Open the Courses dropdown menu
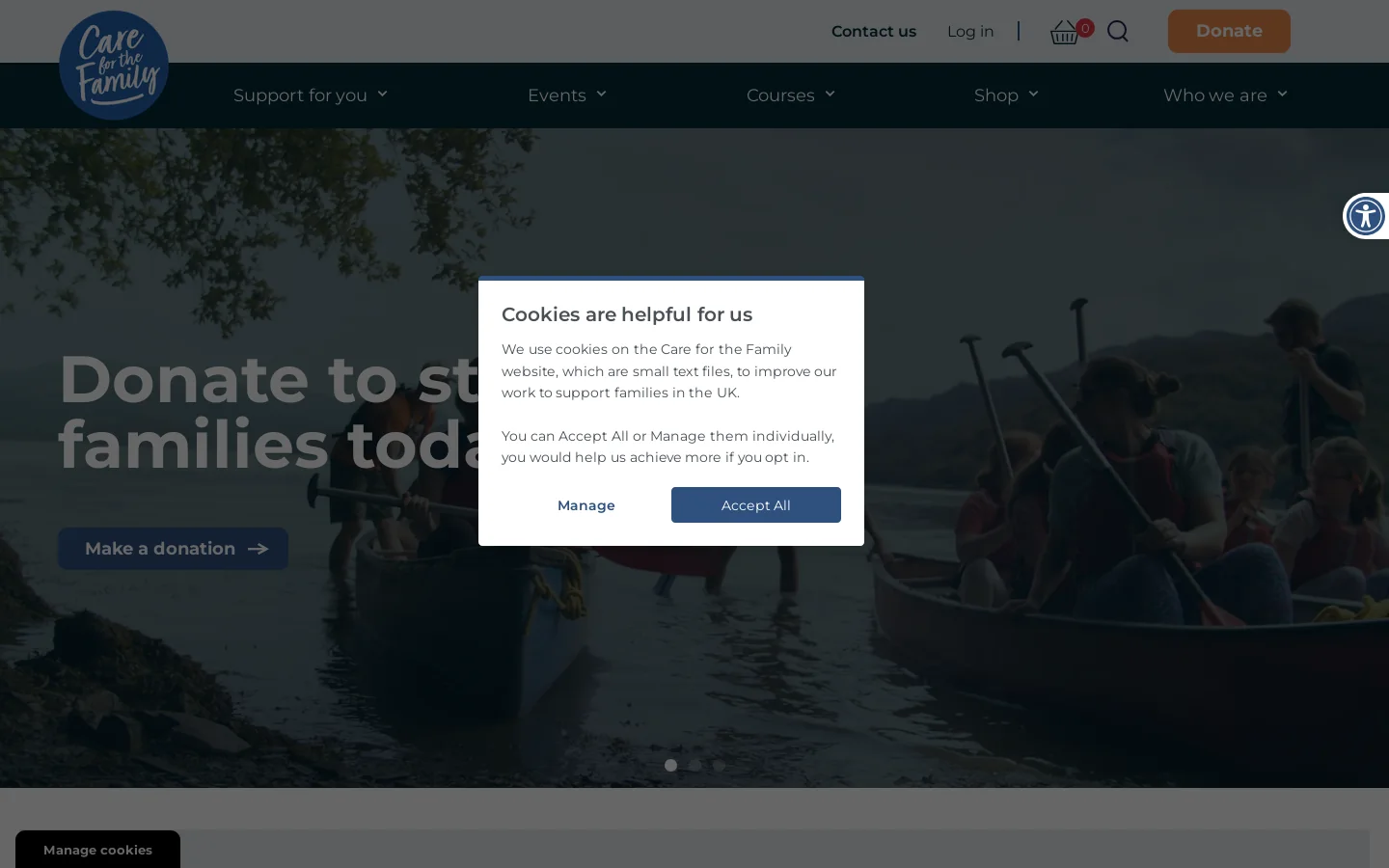 click(x=791, y=95)
